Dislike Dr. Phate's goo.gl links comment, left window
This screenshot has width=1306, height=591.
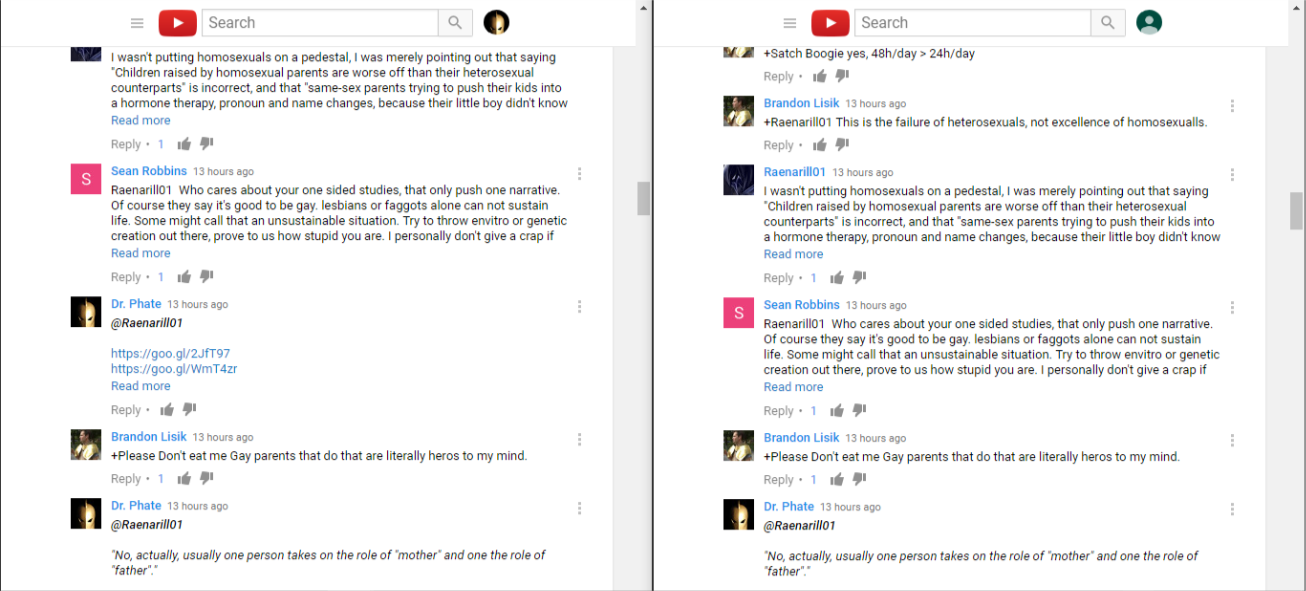[x=189, y=410]
